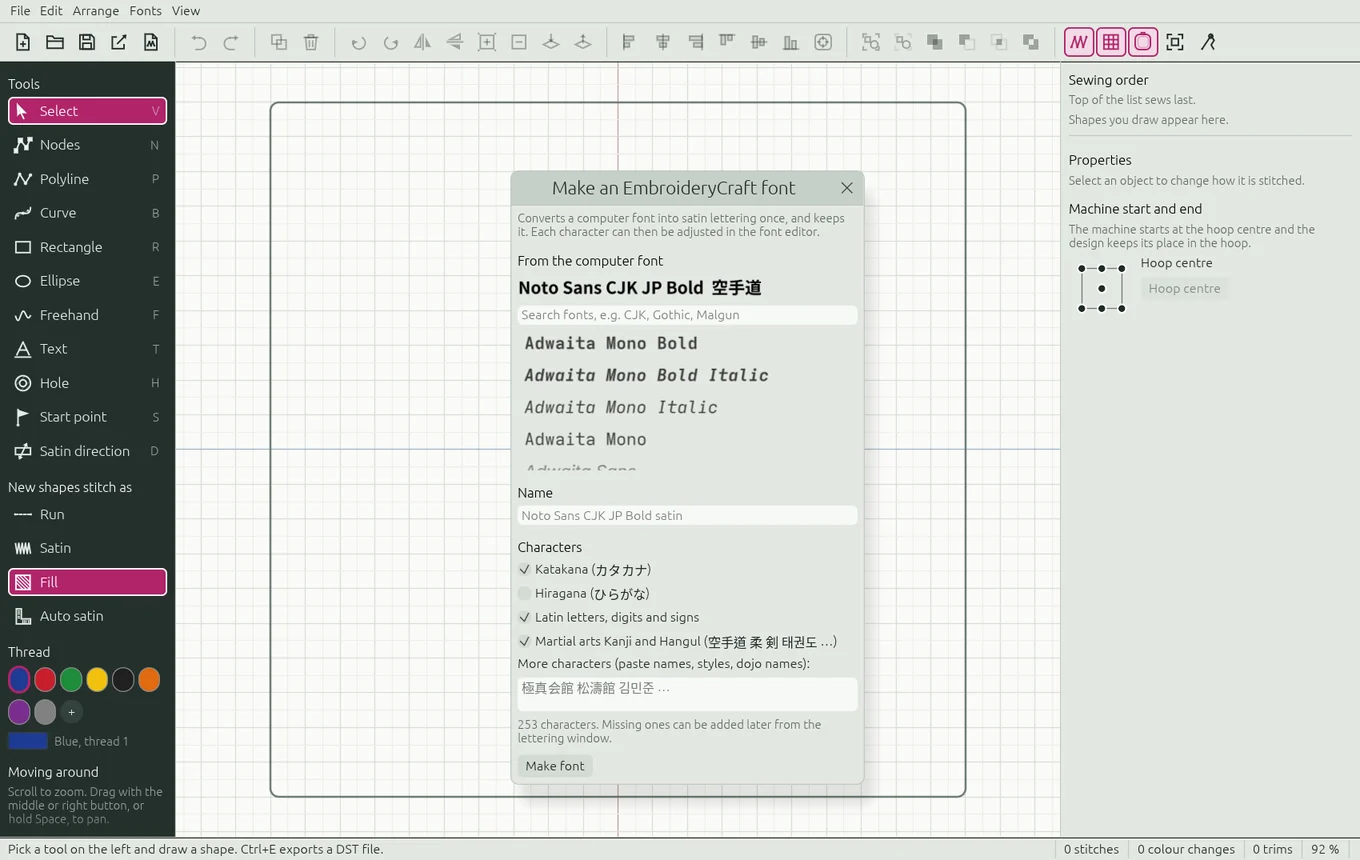The width and height of the screenshot is (1360, 860).
Task: Select the Polyline tool
Action: point(87,179)
